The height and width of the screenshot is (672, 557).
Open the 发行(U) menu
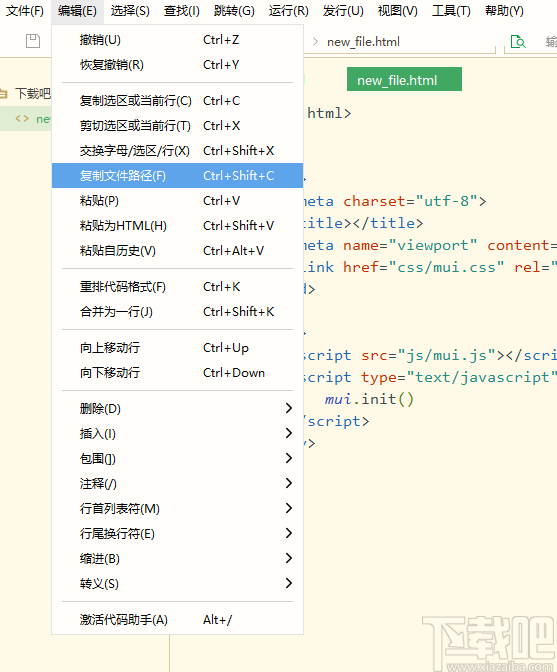pyautogui.click(x=343, y=11)
